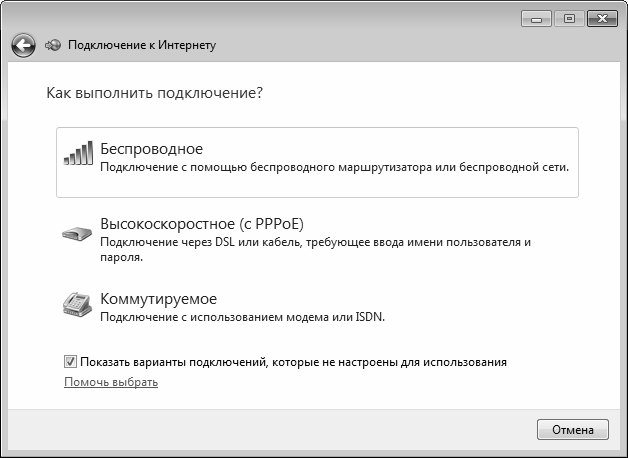Image resolution: width=628 pixels, height=458 pixels.
Task: Minimize the connection wizard window
Action: [538, 18]
